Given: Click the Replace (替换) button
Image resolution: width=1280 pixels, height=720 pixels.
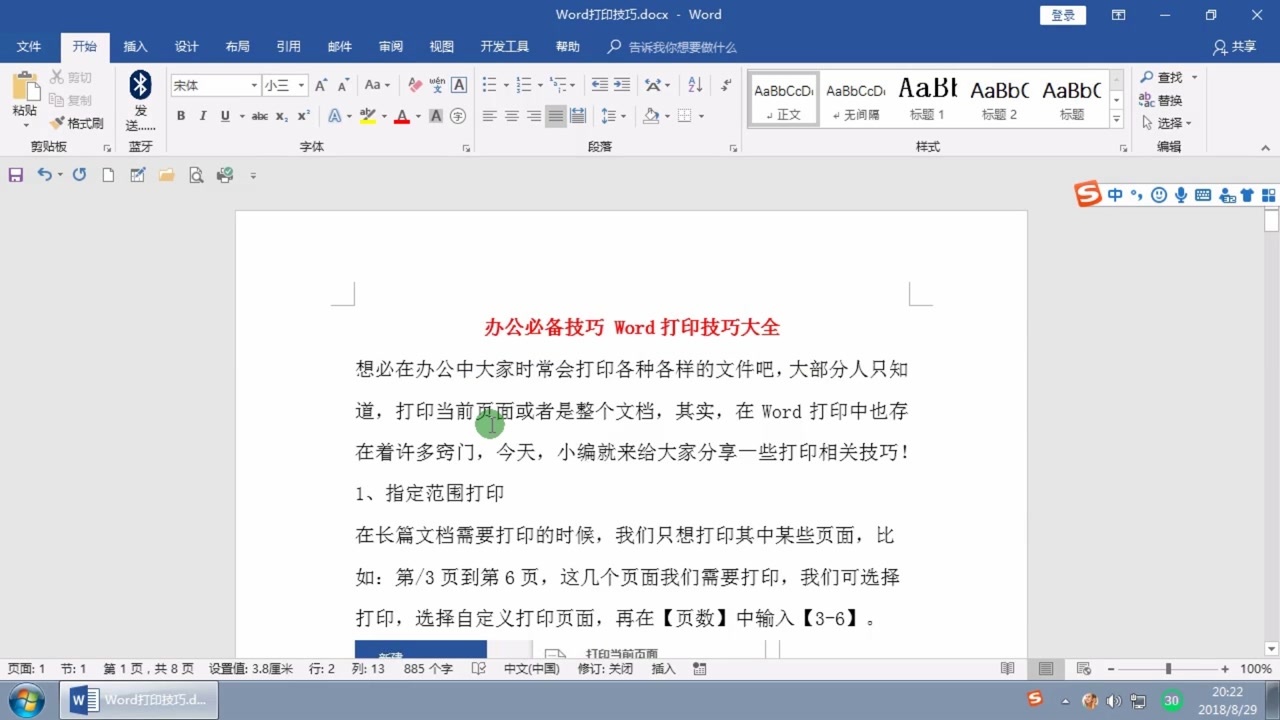Looking at the screenshot, I should click(1161, 100).
